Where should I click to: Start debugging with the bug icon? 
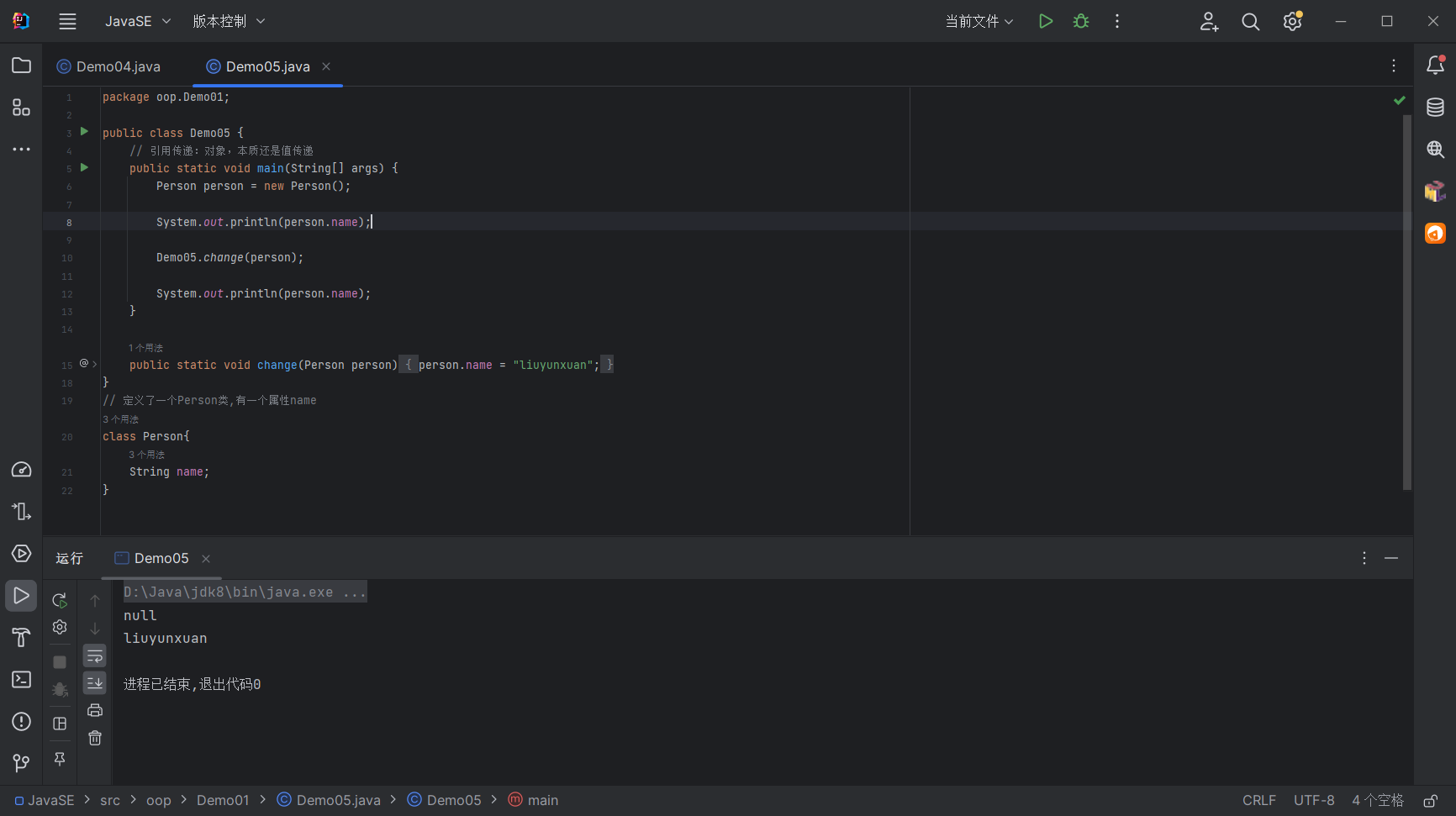pyautogui.click(x=1081, y=22)
